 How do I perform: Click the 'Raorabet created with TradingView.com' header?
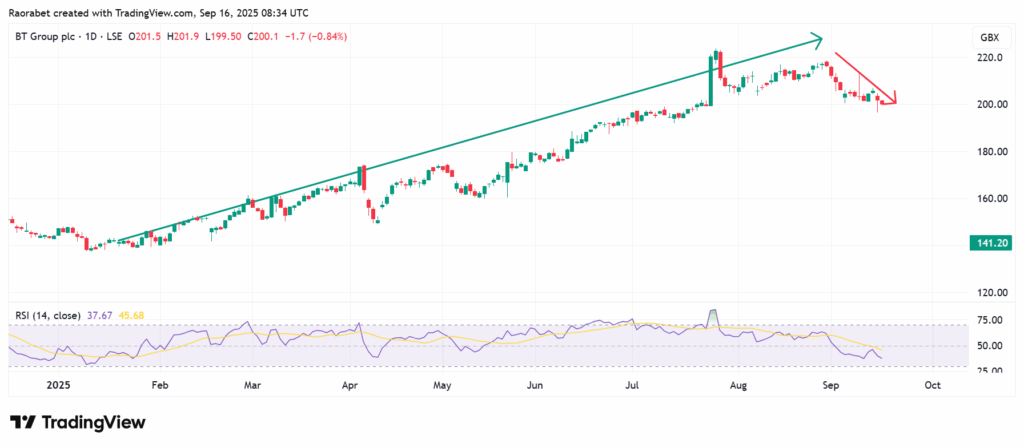160,10
